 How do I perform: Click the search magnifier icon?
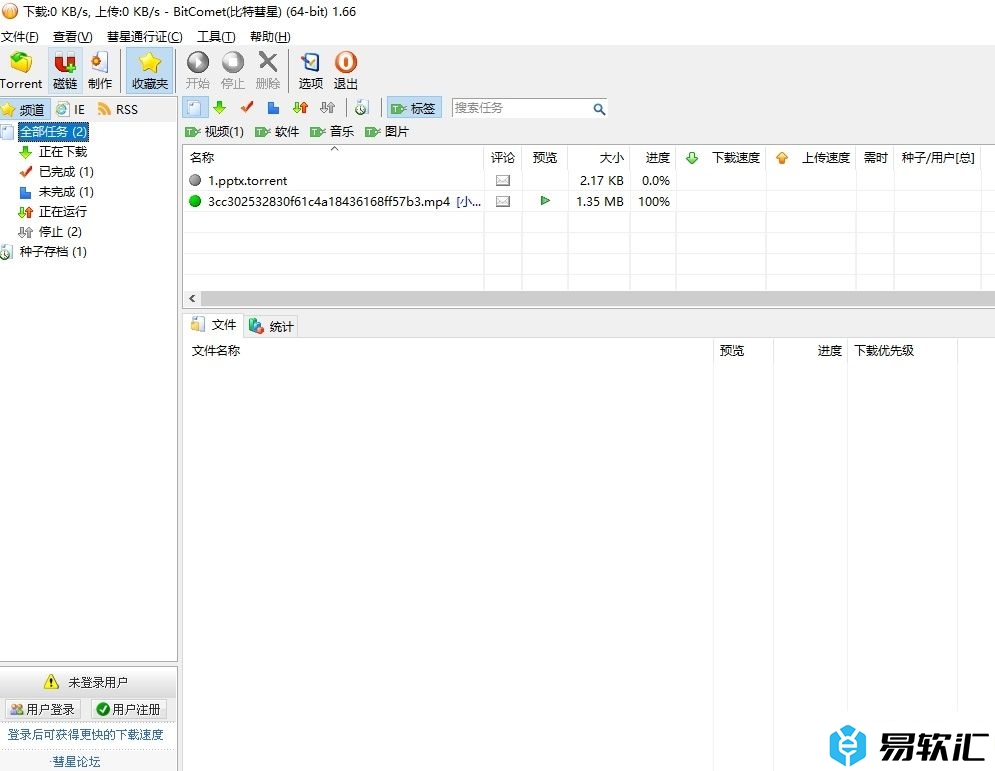coord(599,109)
